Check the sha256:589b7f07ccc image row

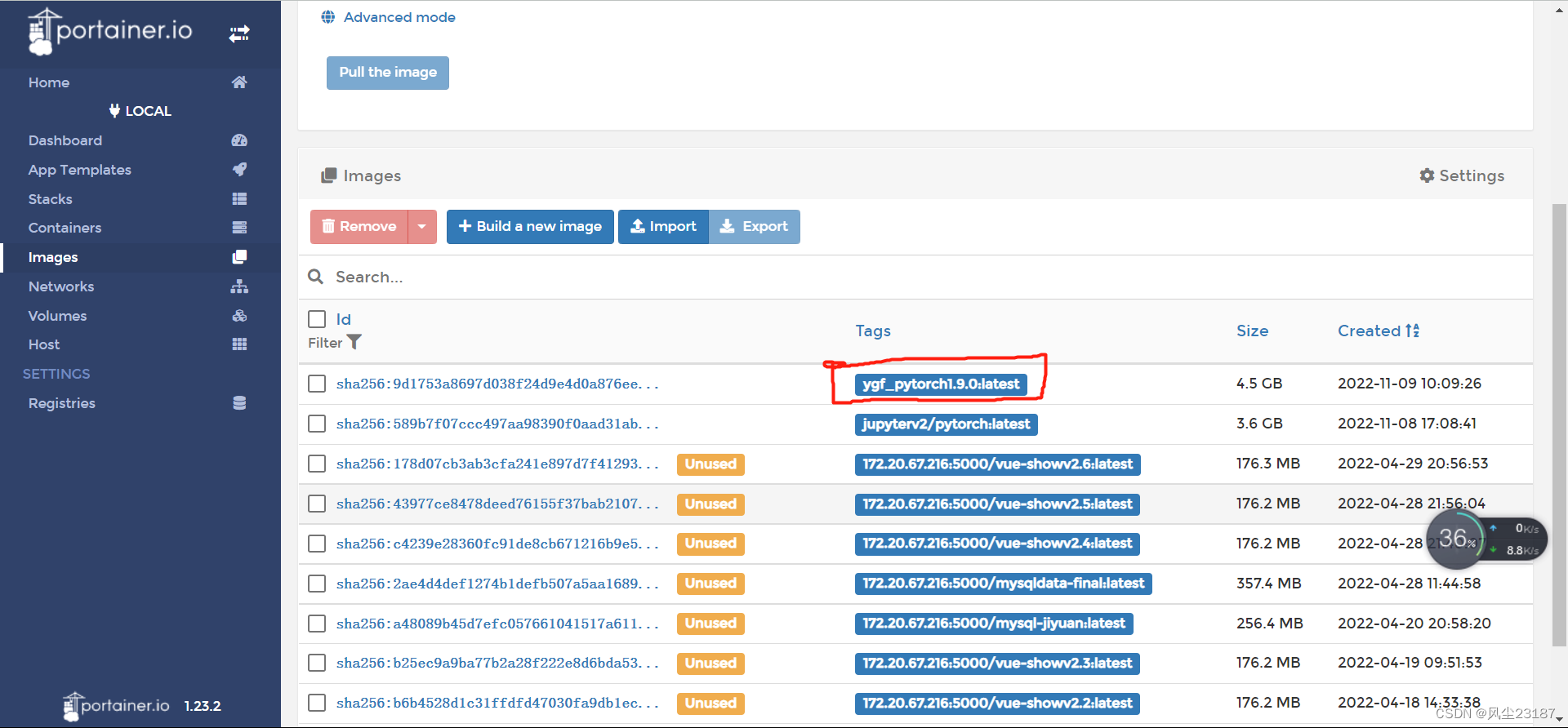pos(317,424)
